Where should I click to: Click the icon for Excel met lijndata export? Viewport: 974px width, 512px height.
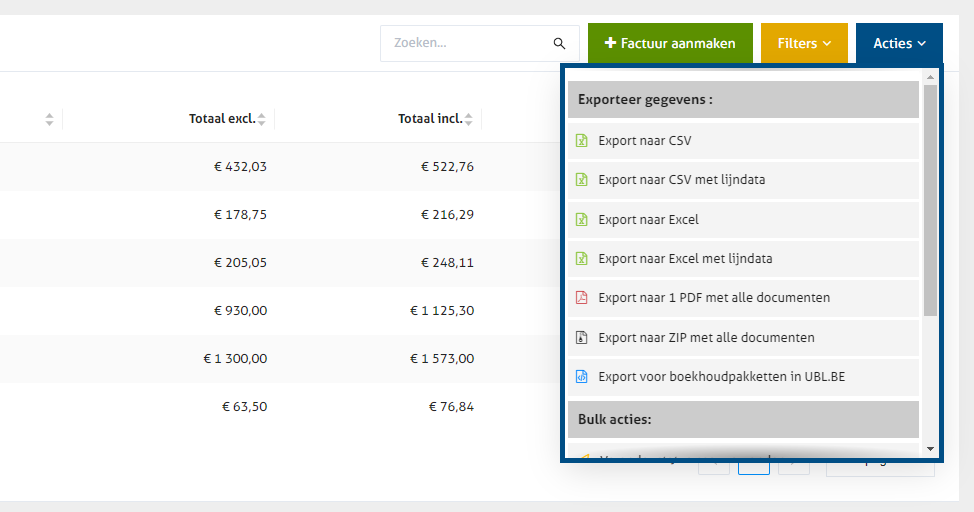(582, 259)
